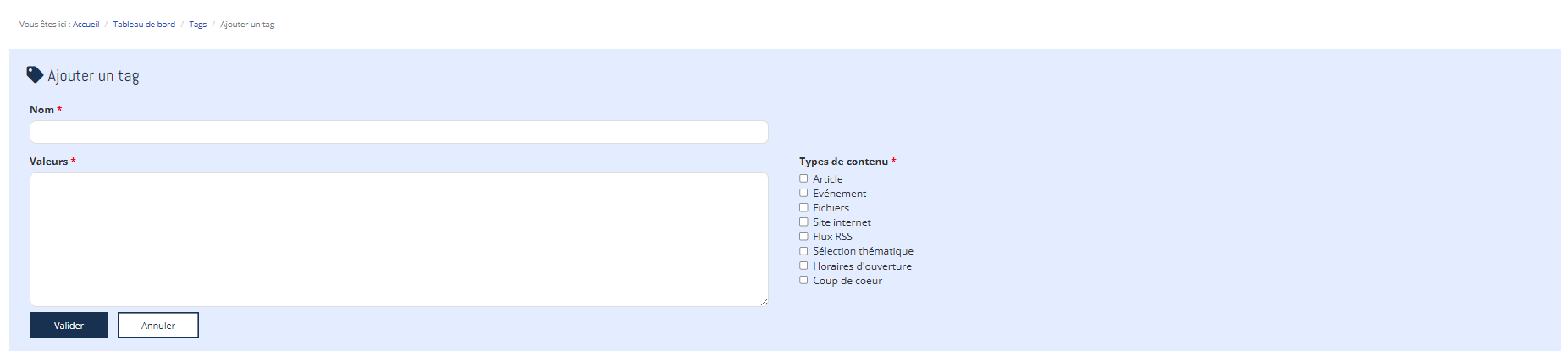Enable the Evénement checkbox
The image size is (1568, 356).
803,193
